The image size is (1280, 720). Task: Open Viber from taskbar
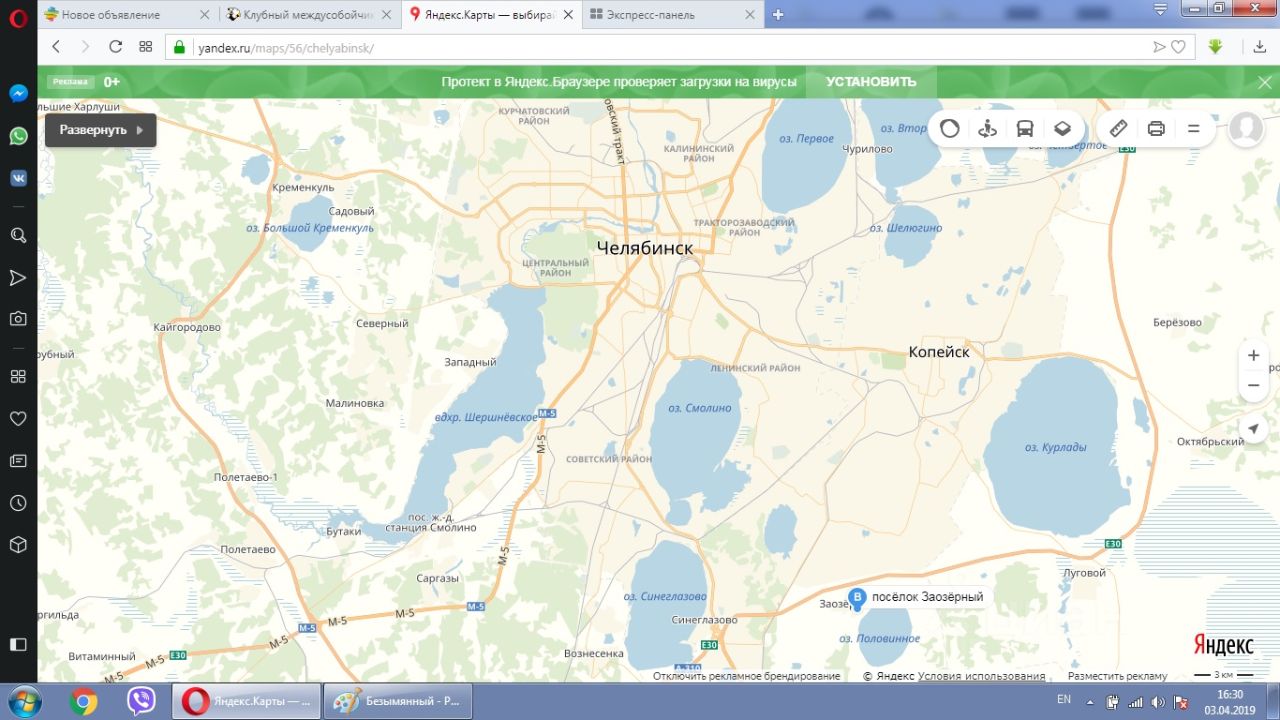pyautogui.click(x=141, y=702)
